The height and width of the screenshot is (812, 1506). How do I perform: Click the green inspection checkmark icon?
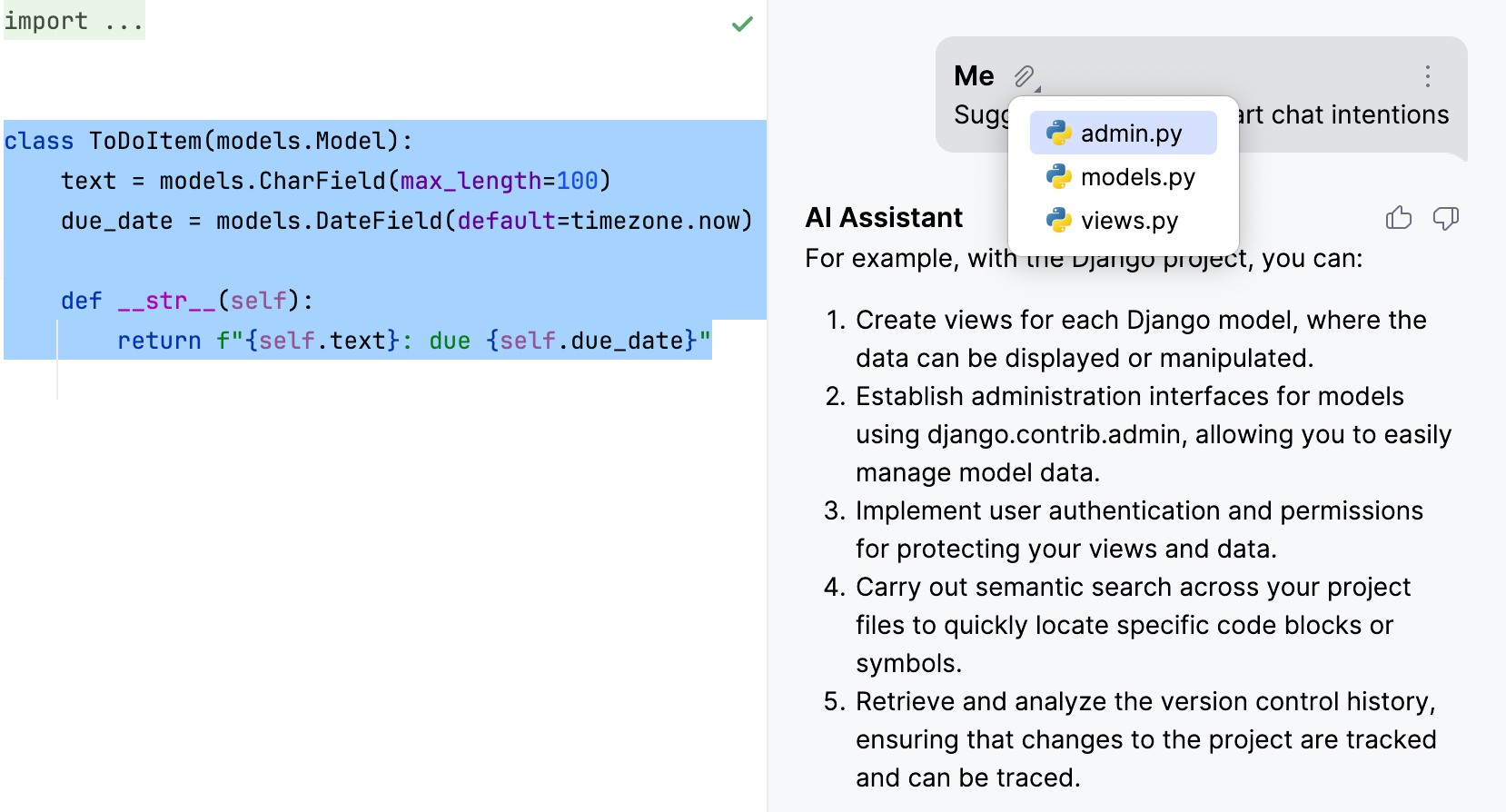(742, 25)
